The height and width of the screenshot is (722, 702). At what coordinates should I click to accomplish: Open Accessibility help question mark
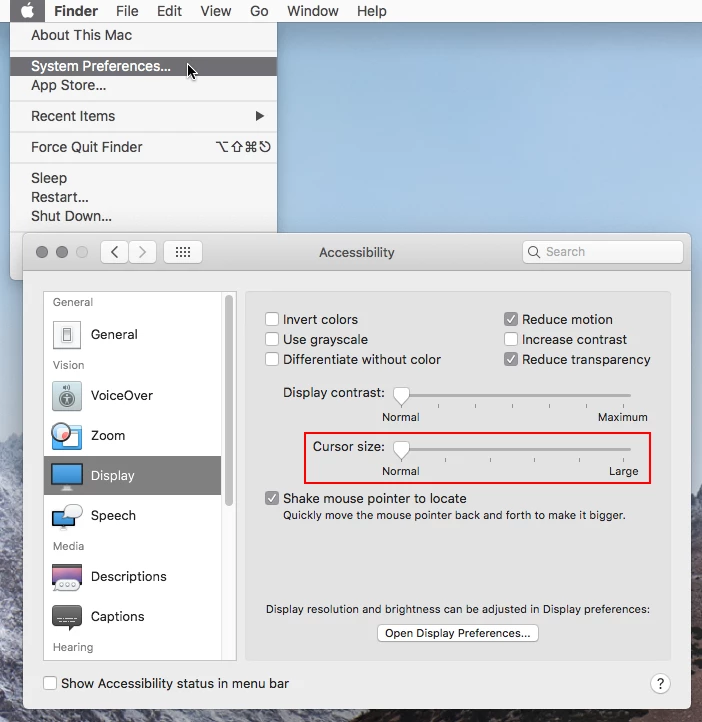click(660, 684)
